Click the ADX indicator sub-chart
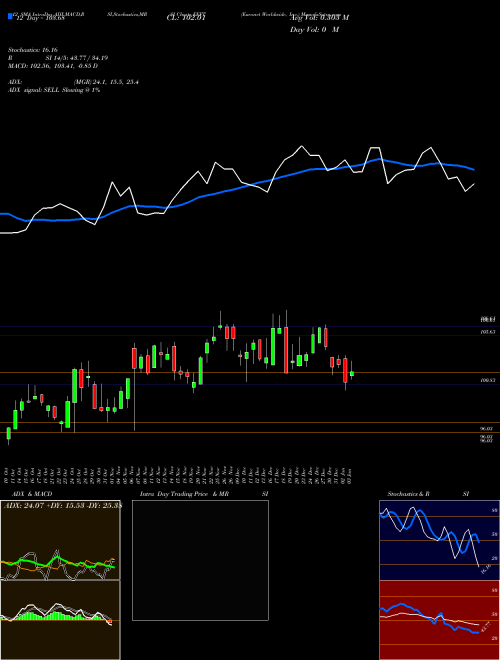Image resolution: width=500 pixels, height=660 pixels. [x=60, y=540]
